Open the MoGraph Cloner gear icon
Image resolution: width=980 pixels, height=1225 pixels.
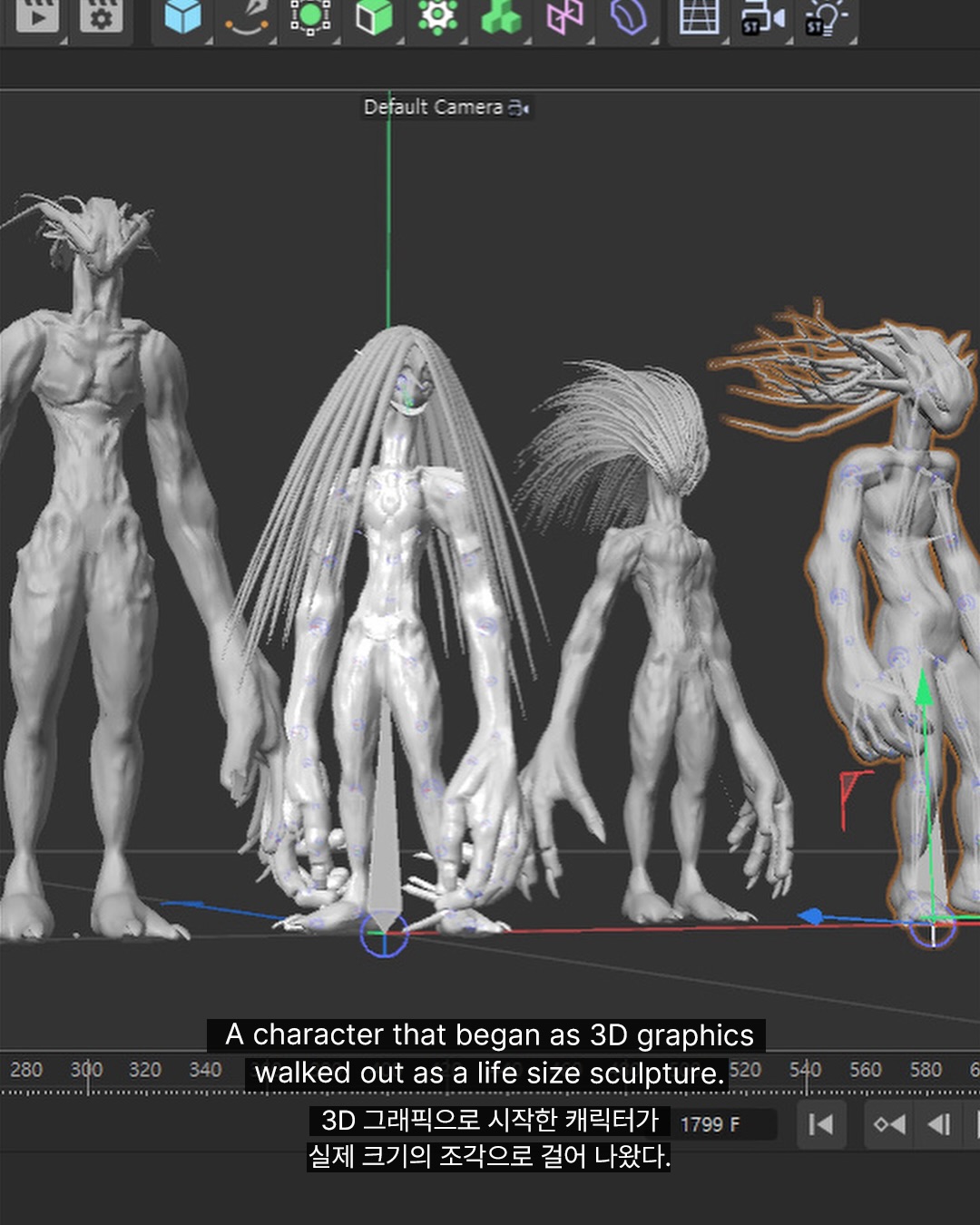coord(437,16)
